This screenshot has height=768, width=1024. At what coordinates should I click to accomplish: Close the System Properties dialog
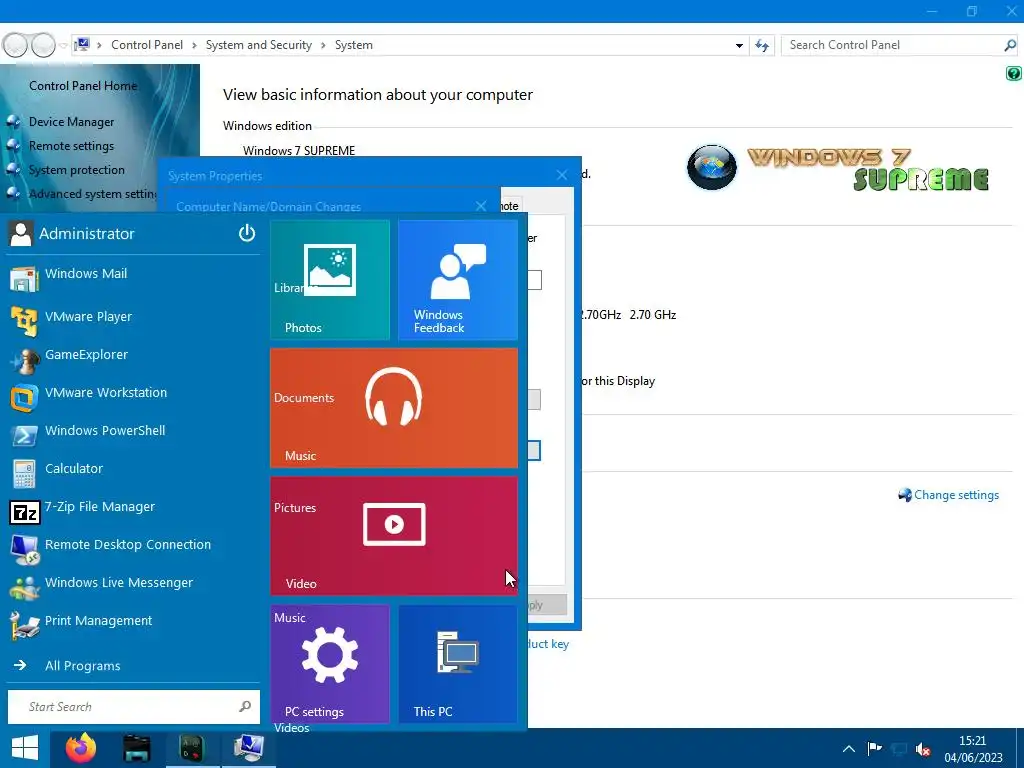tap(562, 175)
